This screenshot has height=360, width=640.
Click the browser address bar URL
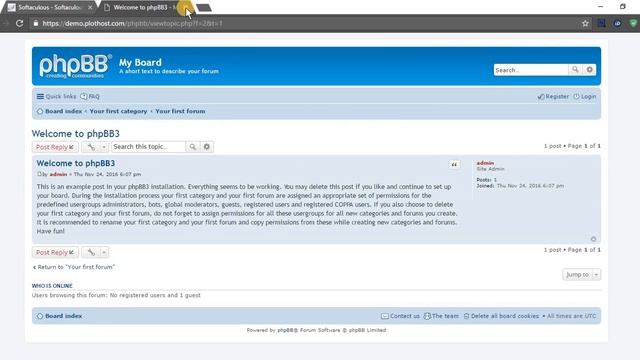(133, 23)
